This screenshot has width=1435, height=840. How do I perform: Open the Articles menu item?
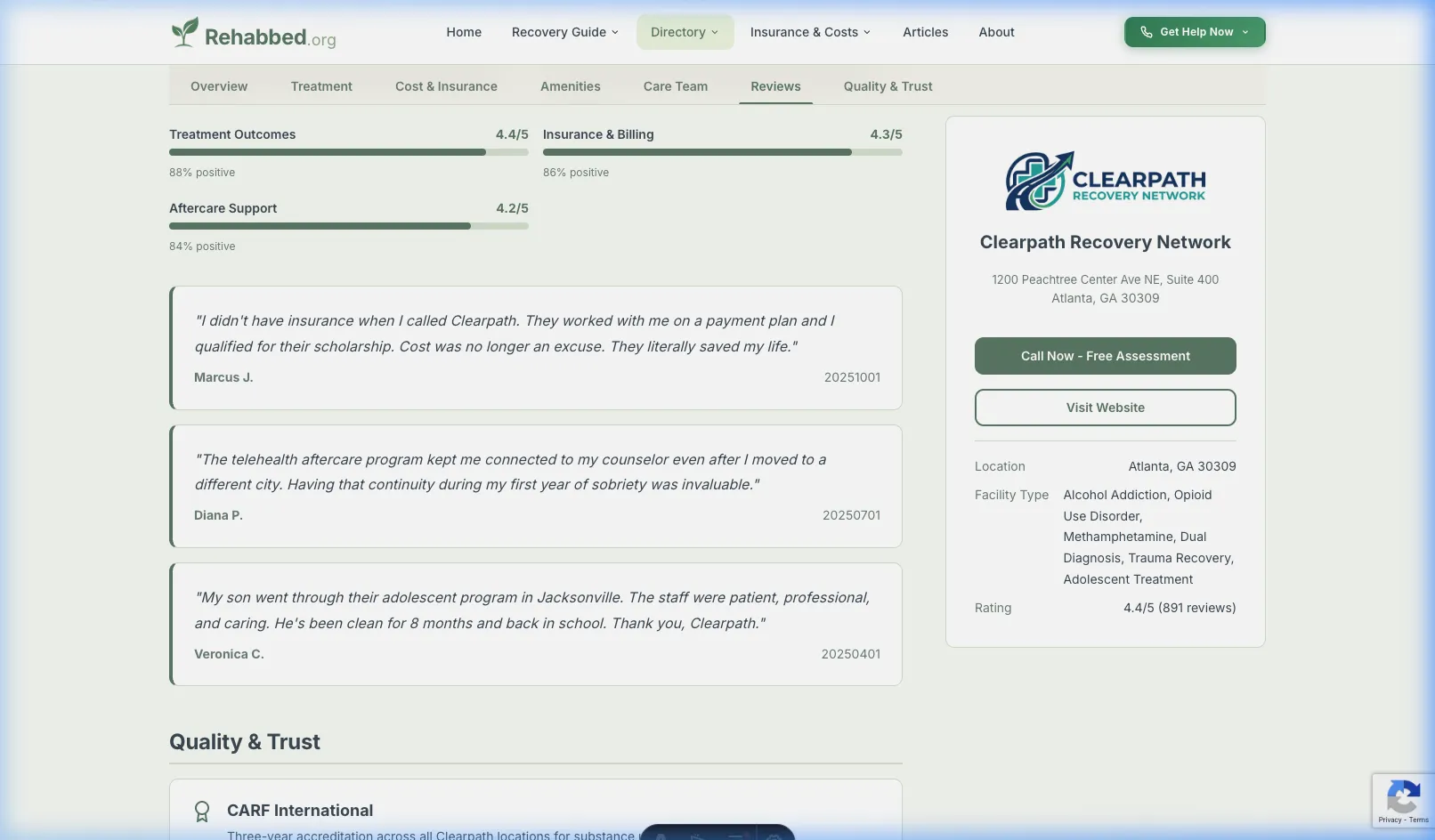(x=925, y=32)
